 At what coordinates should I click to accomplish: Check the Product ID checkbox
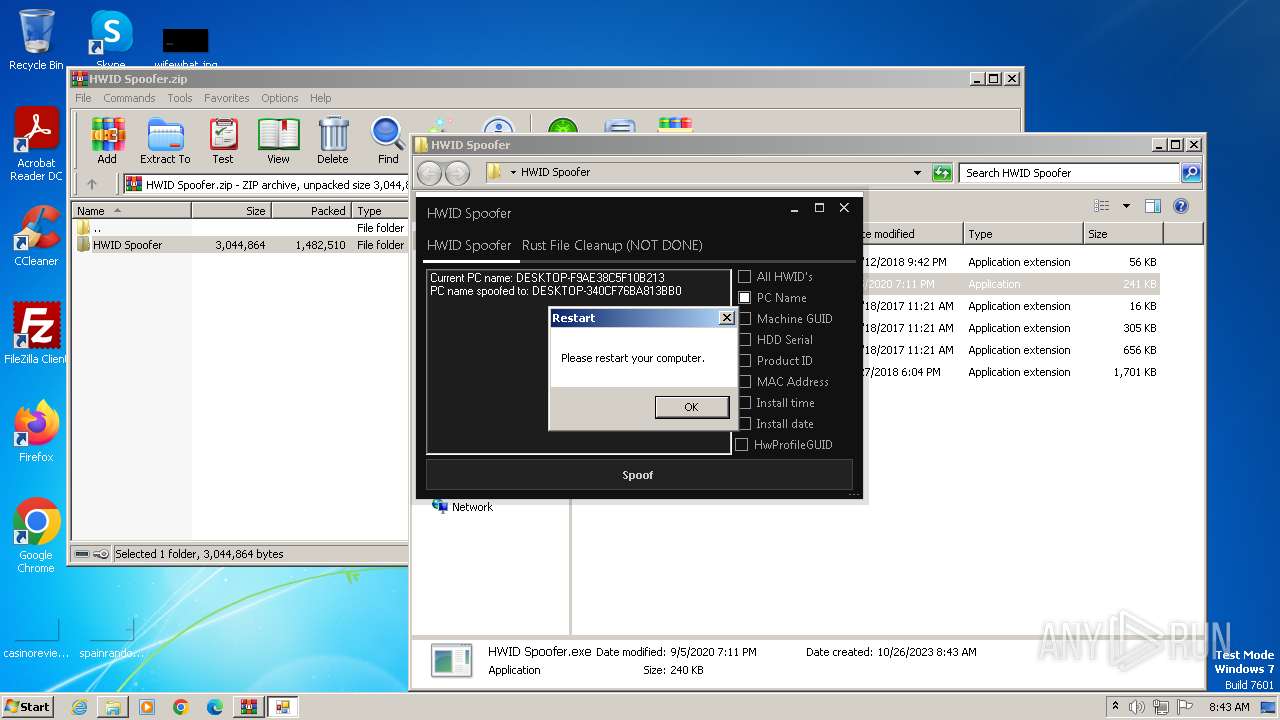pyautogui.click(x=744, y=361)
